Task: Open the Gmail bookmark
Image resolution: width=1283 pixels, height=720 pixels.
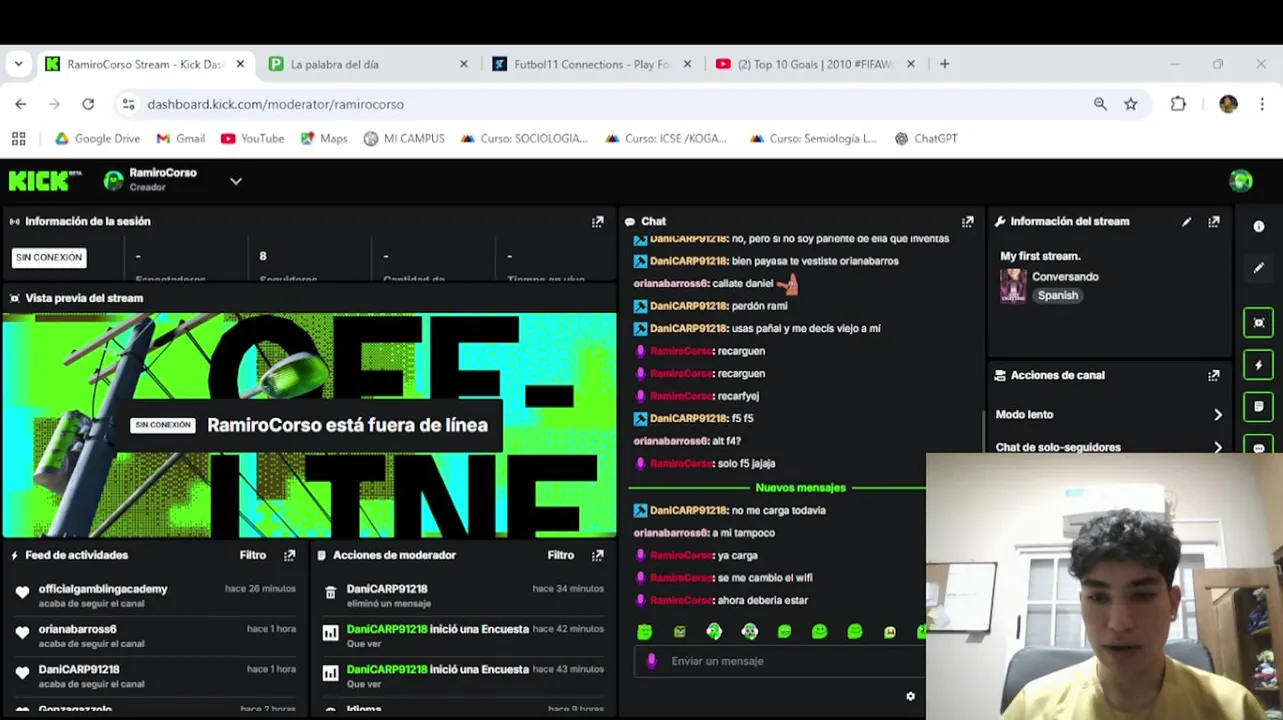Action: pos(180,139)
